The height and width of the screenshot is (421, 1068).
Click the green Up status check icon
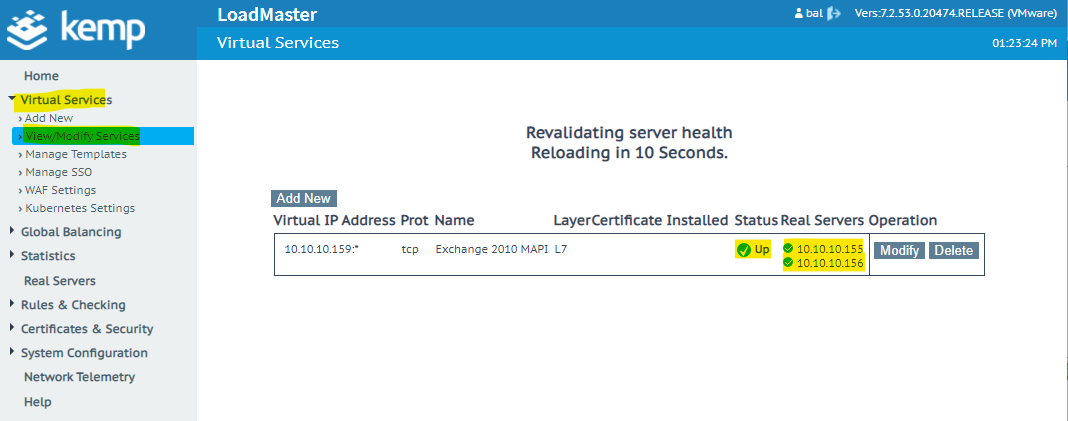click(744, 250)
